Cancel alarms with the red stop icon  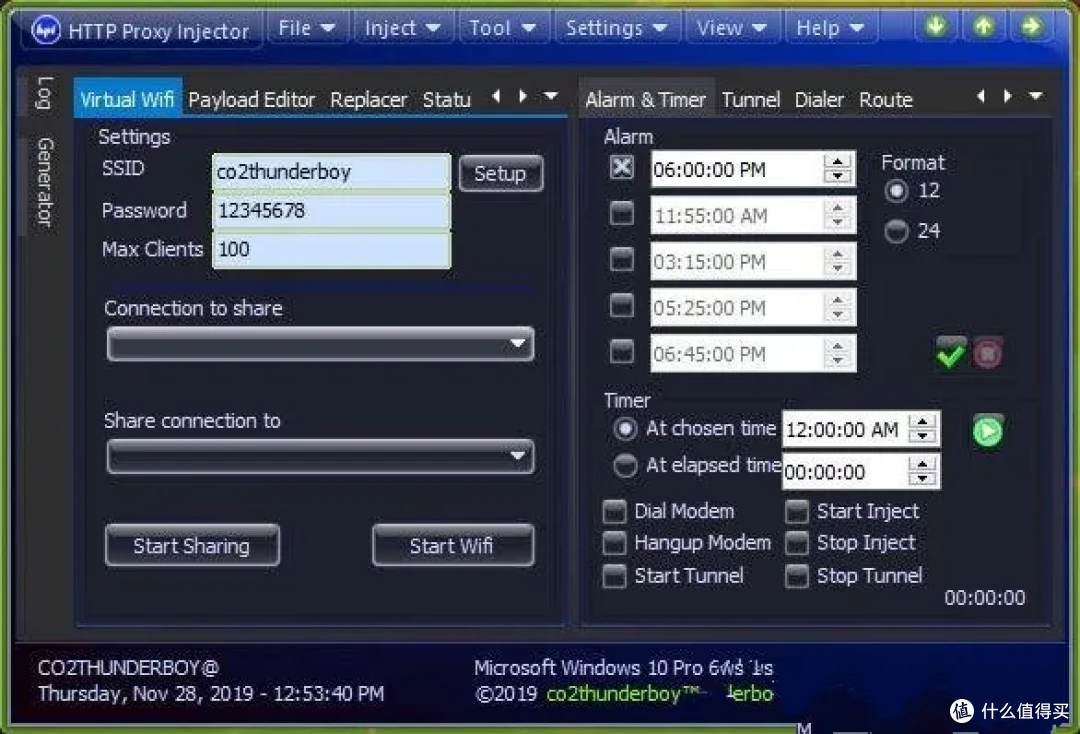tap(988, 354)
